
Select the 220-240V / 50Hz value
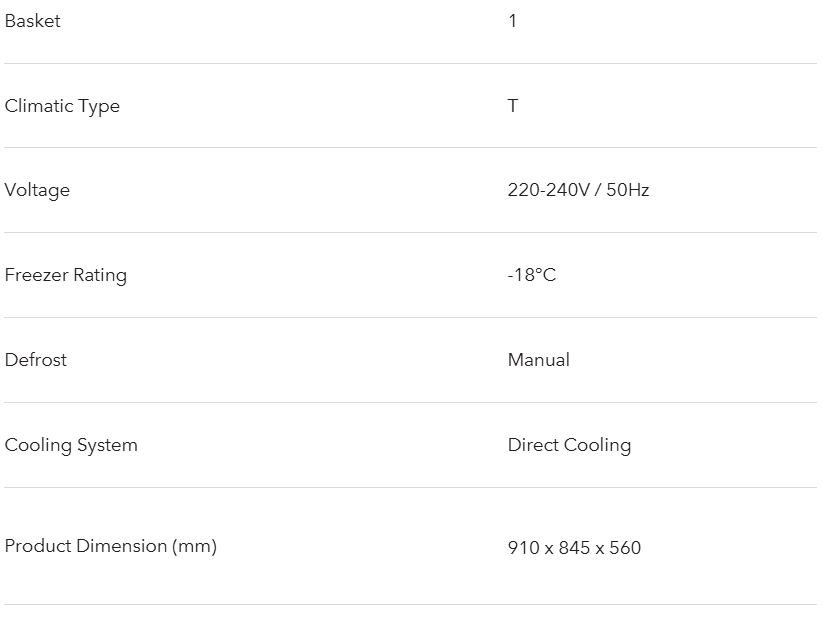pos(578,190)
